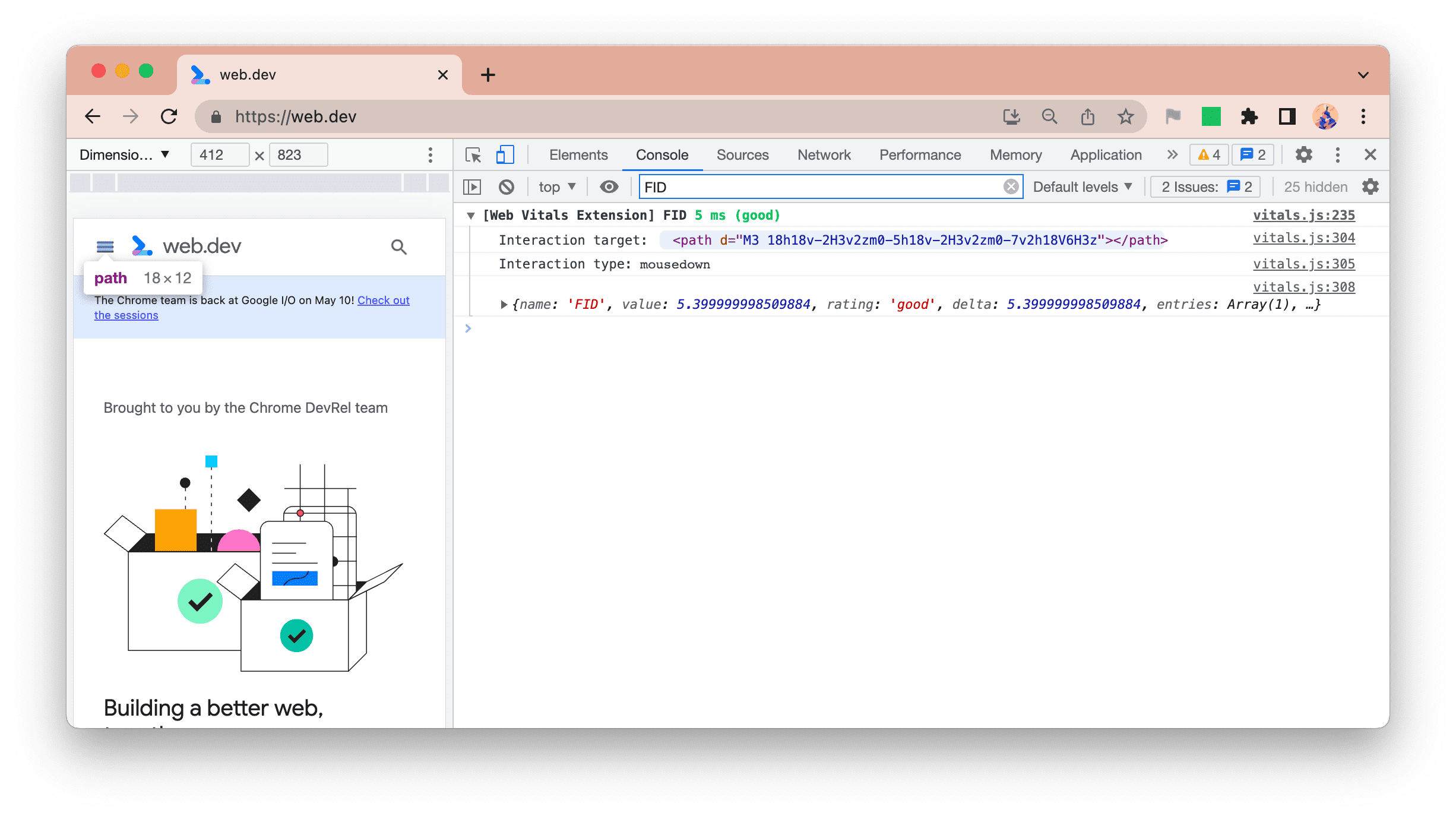Click the web.dev search icon on page
This screenshot has height=816, width=1456.
(399, 247)
